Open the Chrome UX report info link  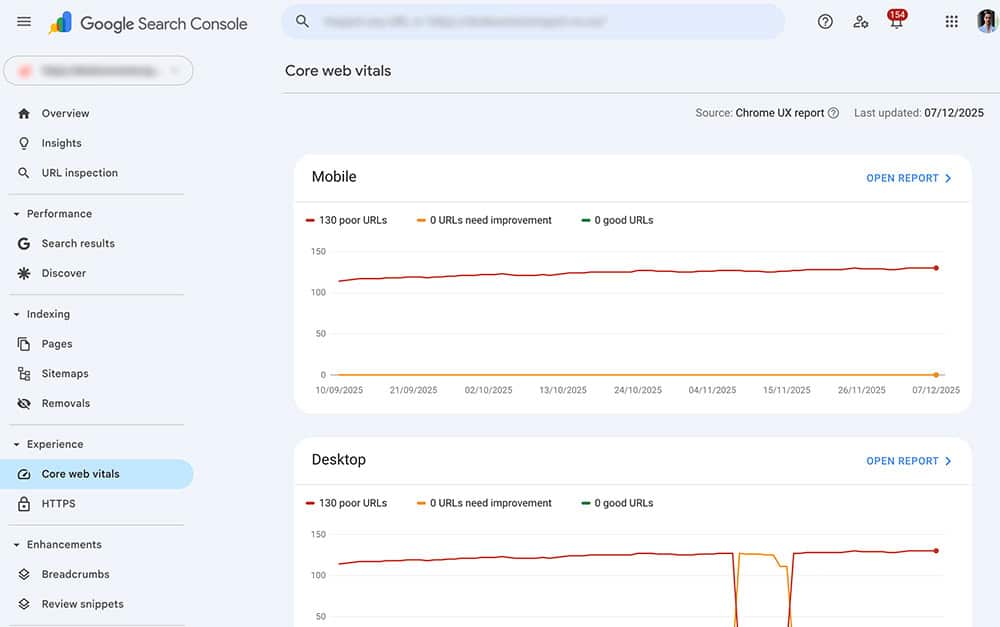coord(835,113)
